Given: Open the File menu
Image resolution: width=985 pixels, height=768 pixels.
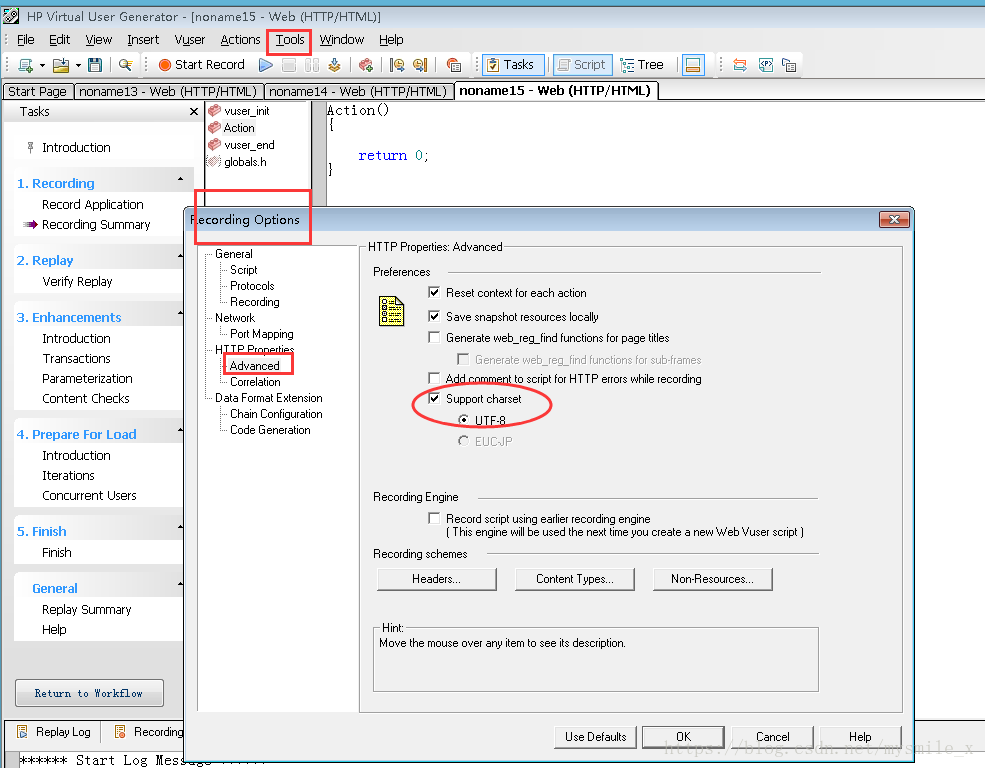Looking at the screenshot, I should (26, 40).
